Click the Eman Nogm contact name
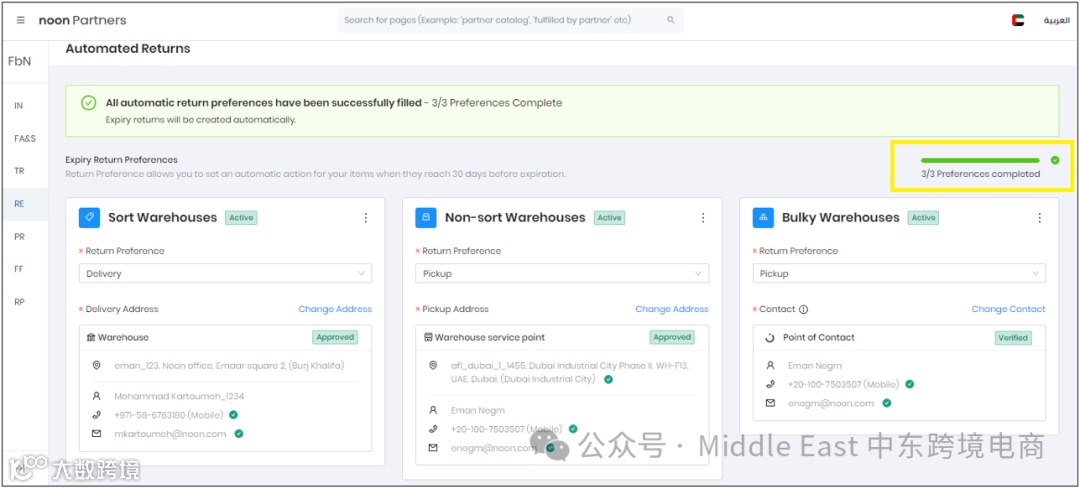The height and width of the screenshot is (489, 1080). pos(815,366)
